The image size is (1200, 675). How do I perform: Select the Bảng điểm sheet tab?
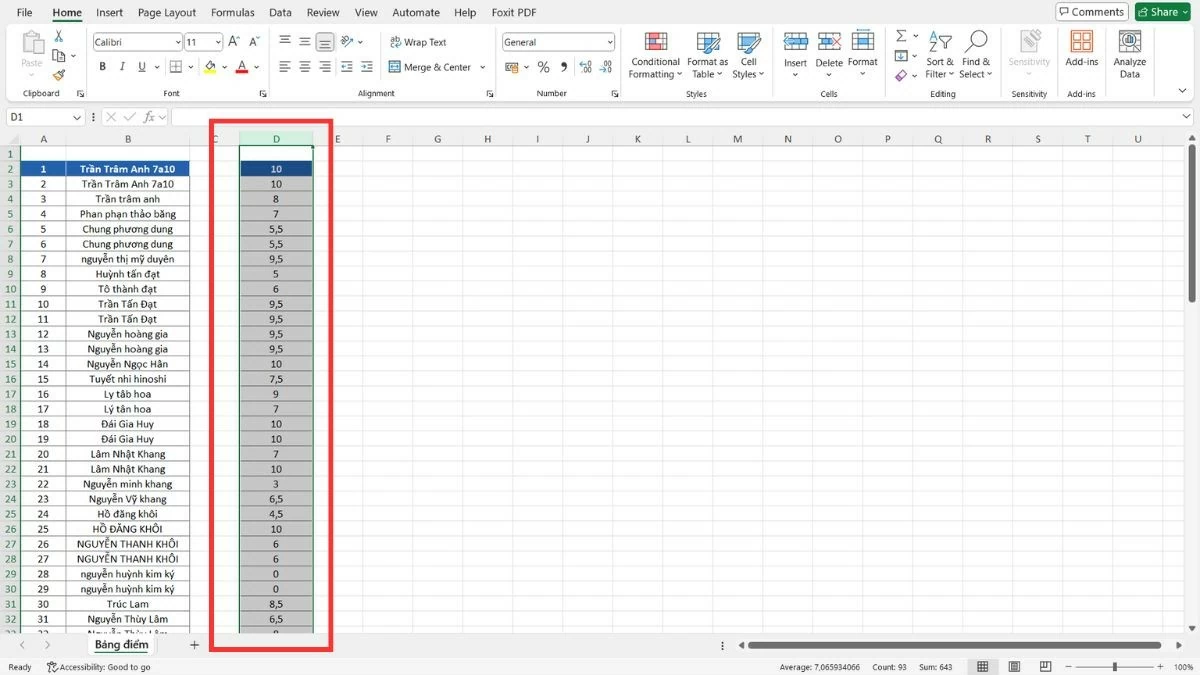(x=121, y=644)
